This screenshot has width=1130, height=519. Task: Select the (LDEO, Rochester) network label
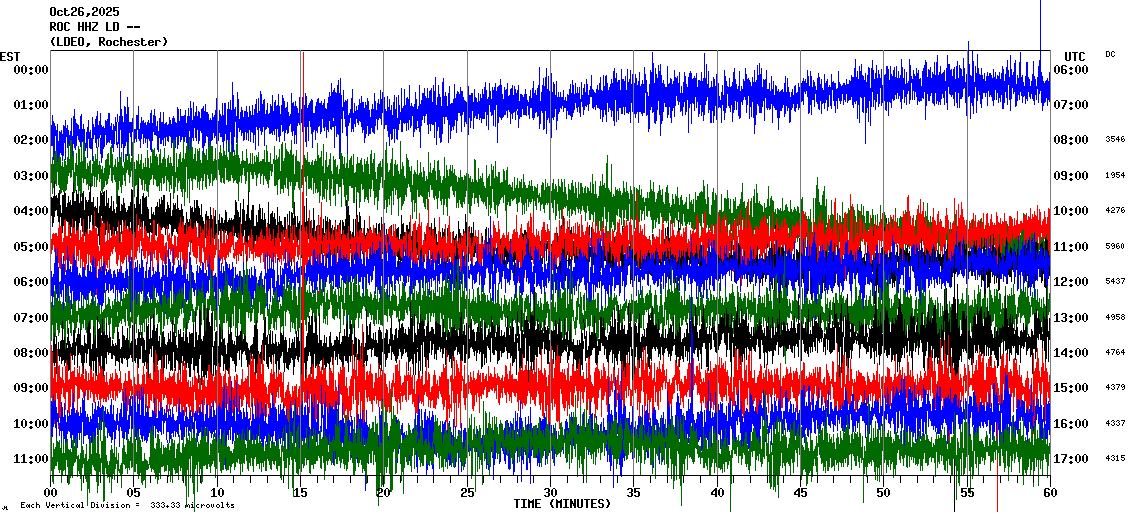[108, 42]
